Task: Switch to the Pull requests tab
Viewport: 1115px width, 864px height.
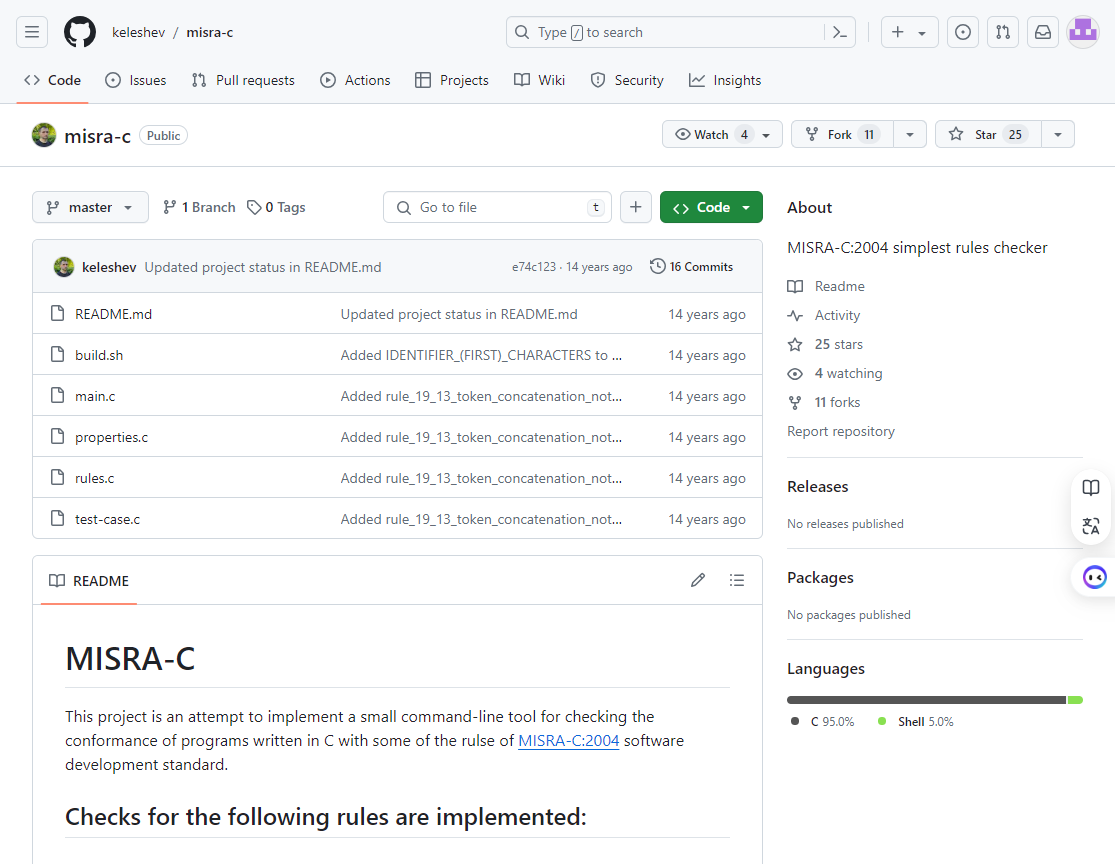Action: pos(243,80)
